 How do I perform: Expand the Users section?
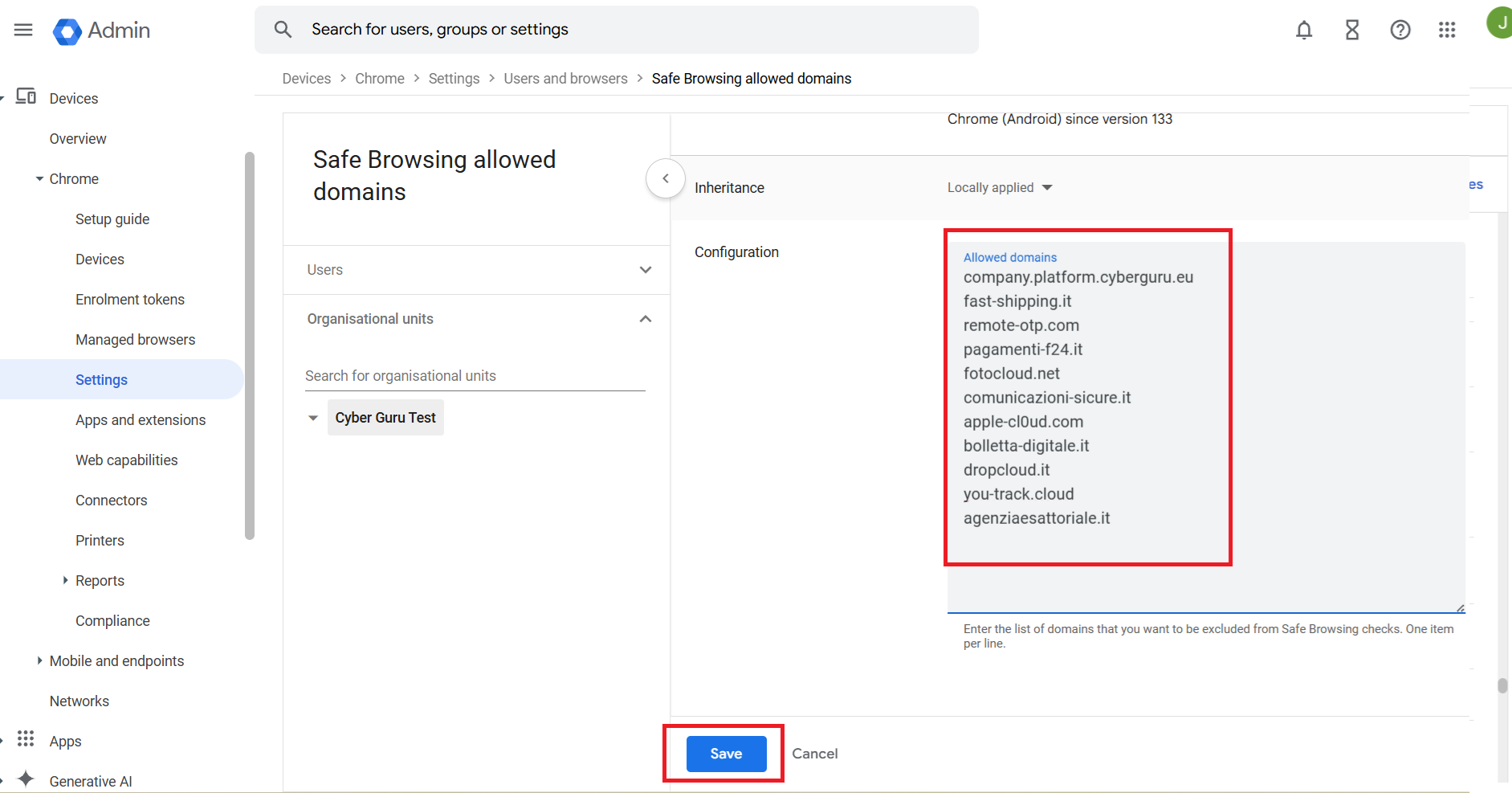tap(645, 269)
